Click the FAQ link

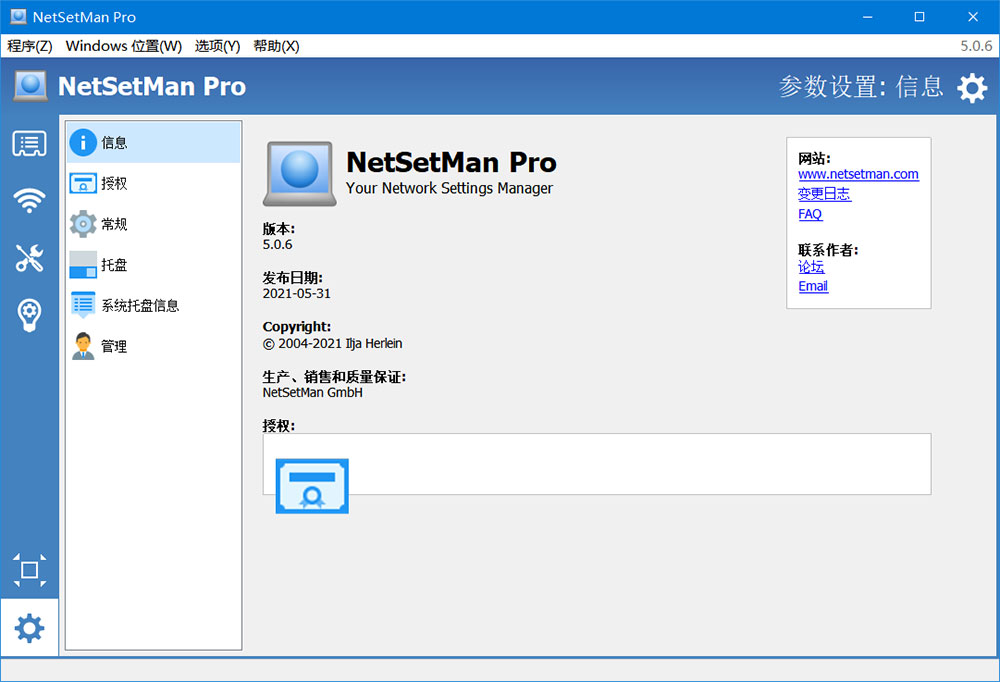click(810, 214)
